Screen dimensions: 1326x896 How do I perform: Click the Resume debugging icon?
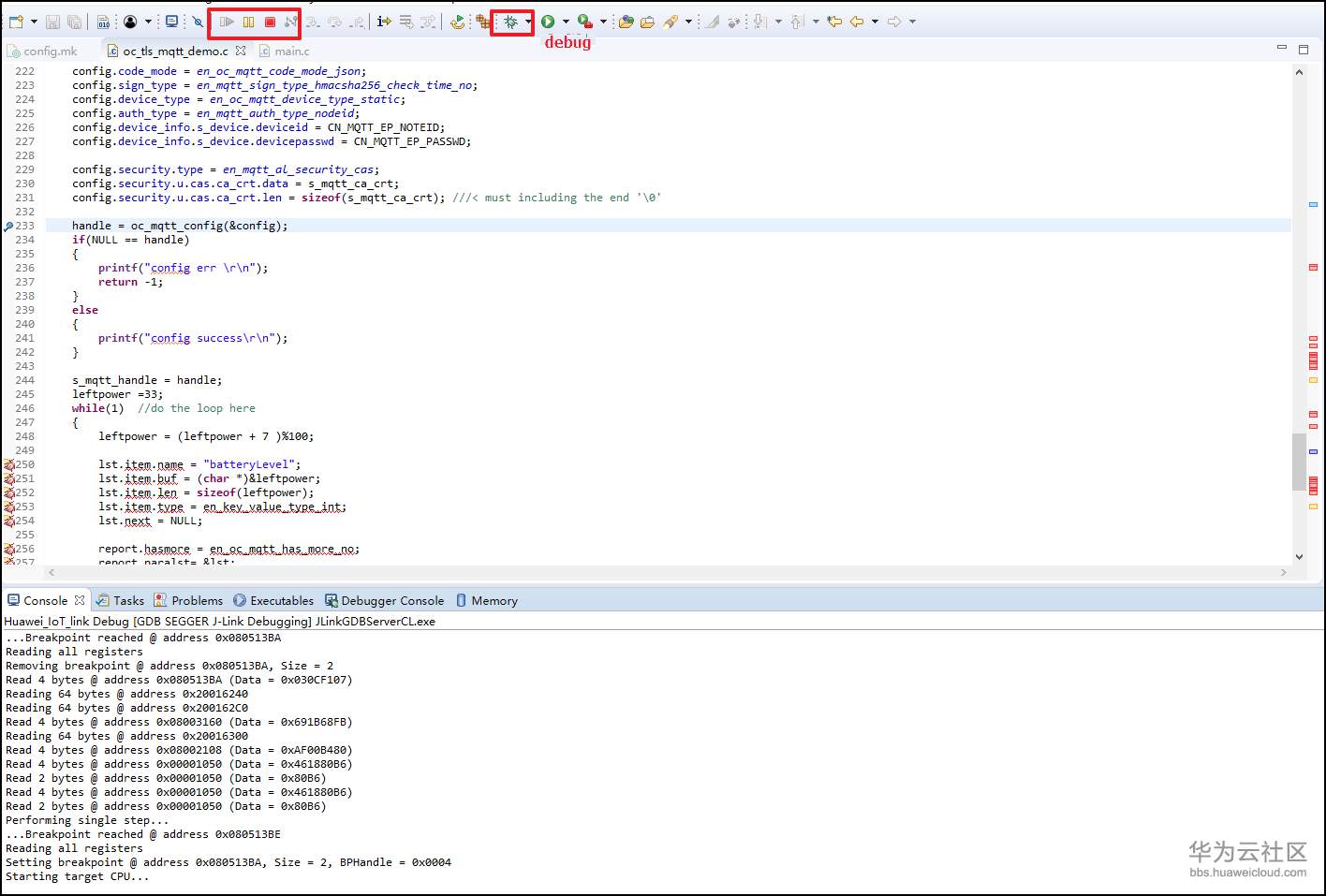[x=228, y=21]
